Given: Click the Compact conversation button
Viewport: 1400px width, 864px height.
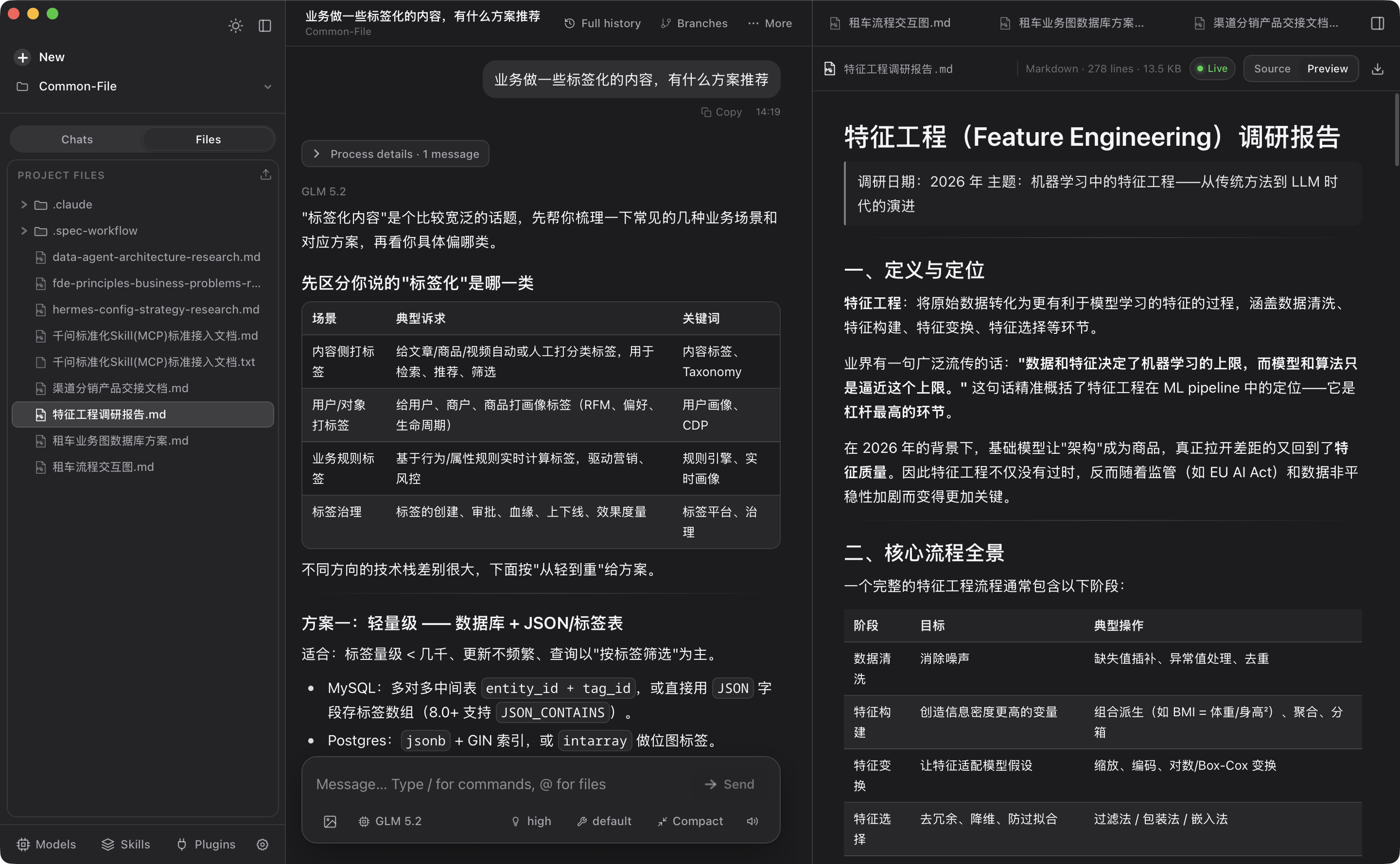Looking at the screenshot, I should [x=690, y=821].
